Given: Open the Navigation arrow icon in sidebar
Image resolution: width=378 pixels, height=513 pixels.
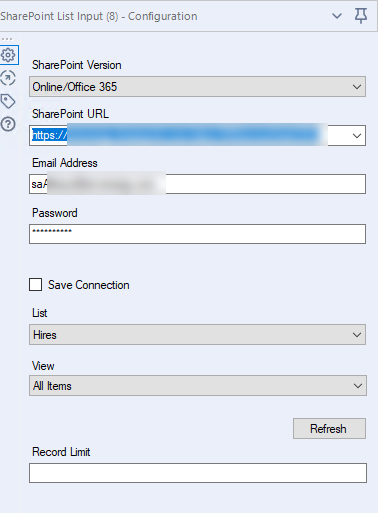Looking at the screenshot, I should coord(8,78).
